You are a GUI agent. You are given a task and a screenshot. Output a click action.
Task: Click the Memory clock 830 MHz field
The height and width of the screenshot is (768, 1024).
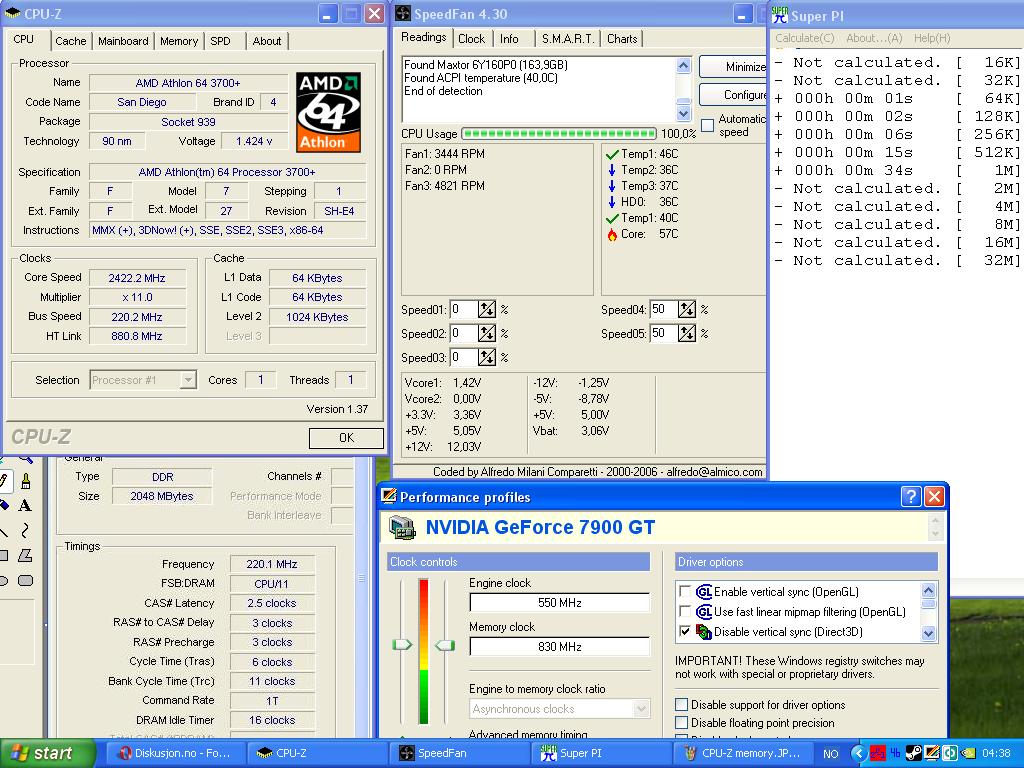(560, 647)
